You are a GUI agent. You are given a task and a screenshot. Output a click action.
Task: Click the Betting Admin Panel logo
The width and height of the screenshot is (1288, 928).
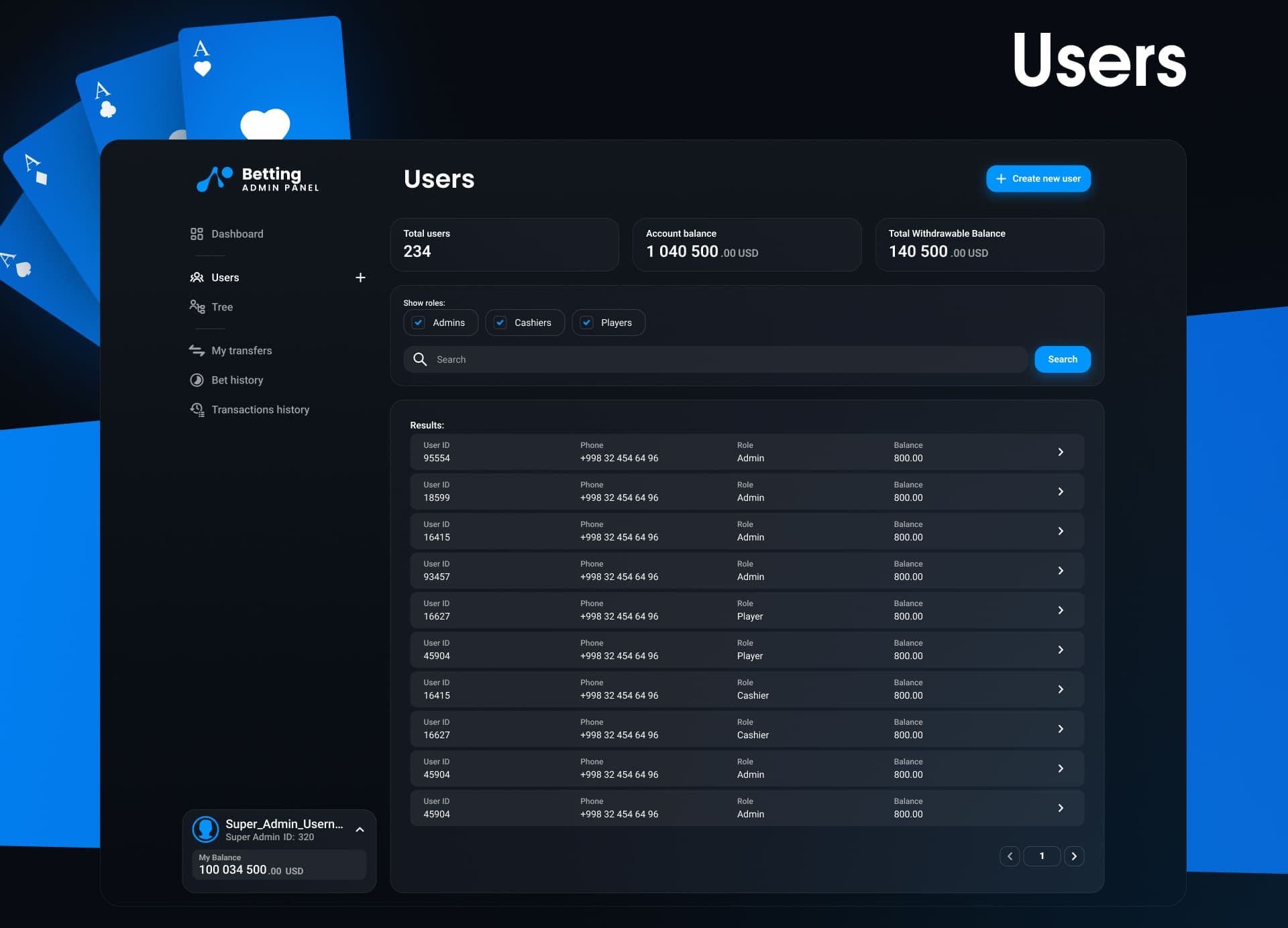click(258, 179)
